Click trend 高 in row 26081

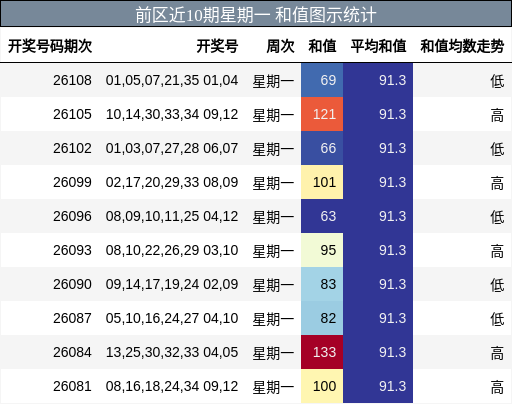pyautogui.click(x=497, y=387)
